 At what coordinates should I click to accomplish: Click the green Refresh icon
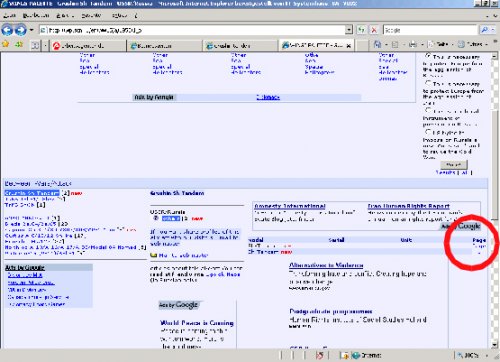coord(362,30)
